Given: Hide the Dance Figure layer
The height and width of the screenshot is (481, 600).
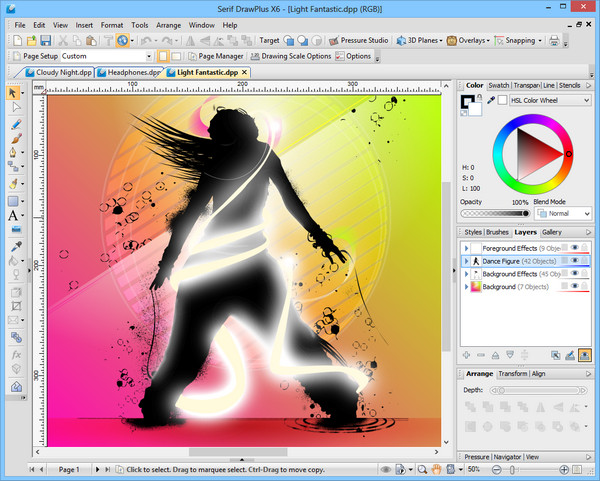Looking at the screenshot, I should [x=574, y=260].
